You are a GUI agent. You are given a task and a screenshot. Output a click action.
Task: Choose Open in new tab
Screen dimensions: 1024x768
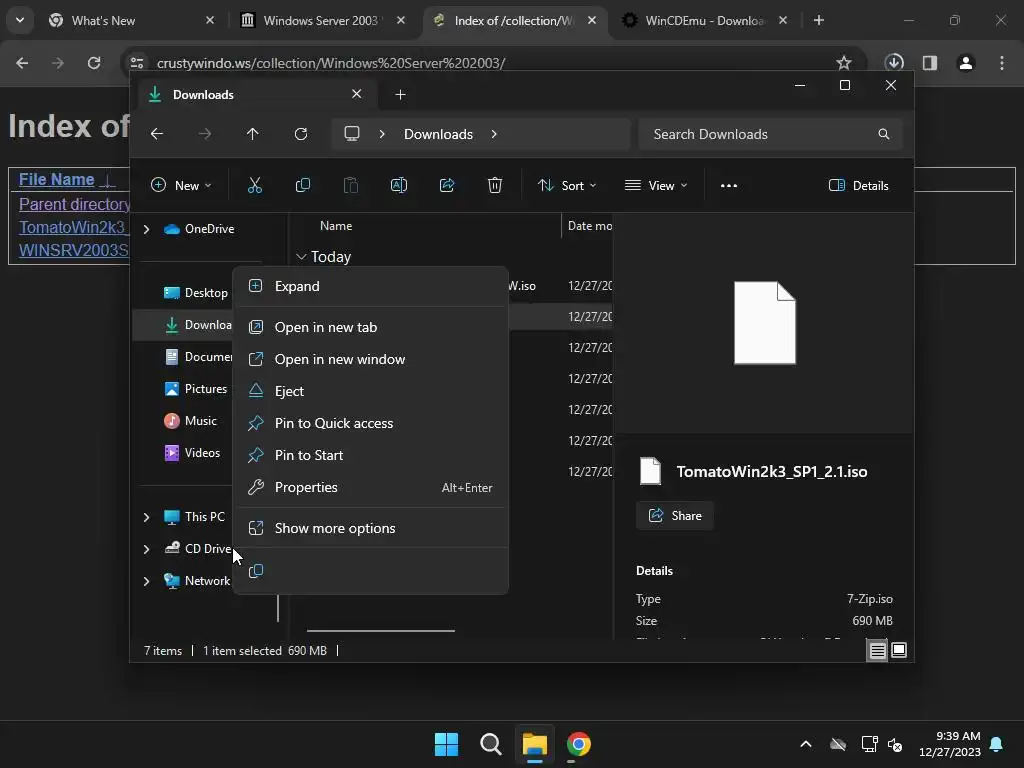[370, 327]
